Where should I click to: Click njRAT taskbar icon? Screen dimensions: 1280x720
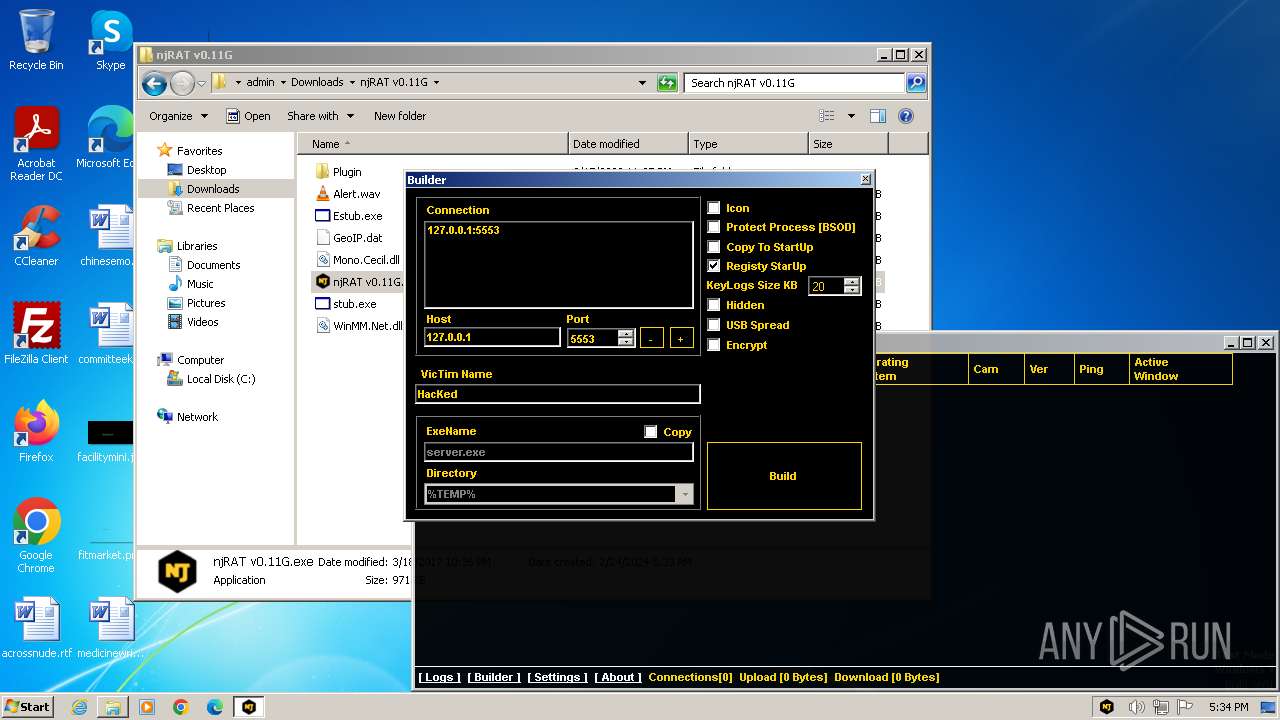248,707
